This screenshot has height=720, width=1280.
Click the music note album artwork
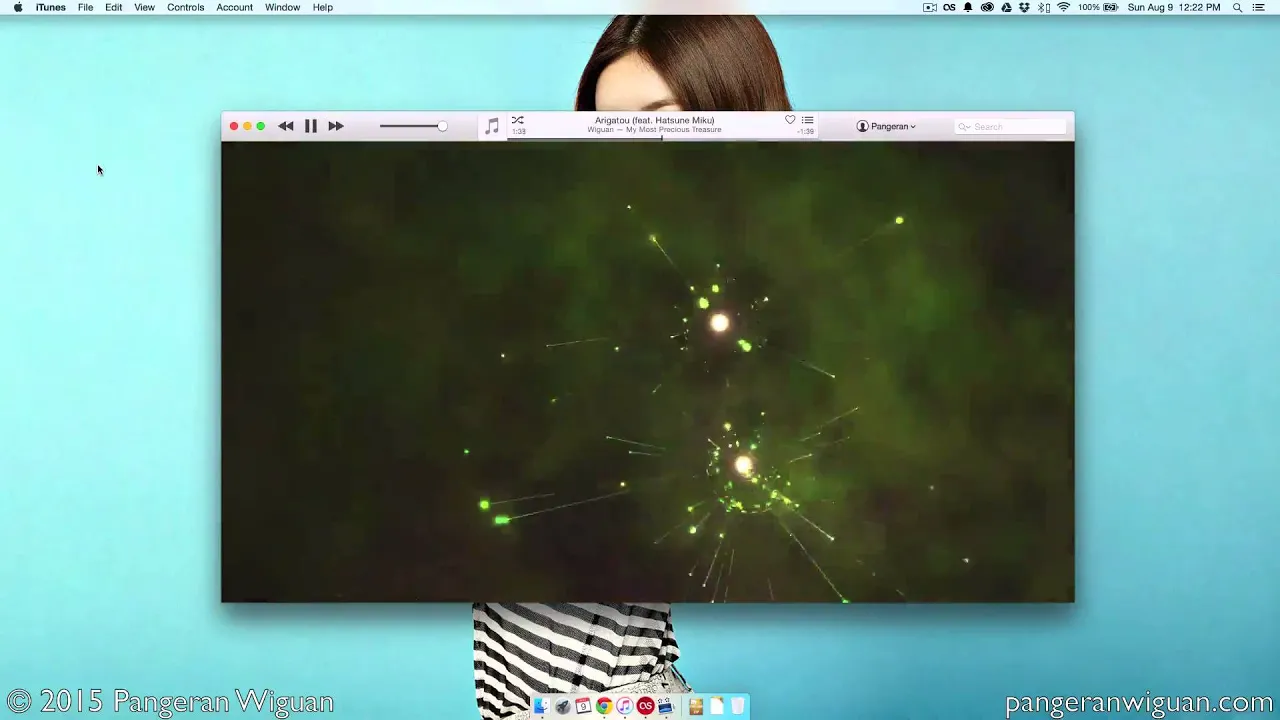click(x=492, y=126)
